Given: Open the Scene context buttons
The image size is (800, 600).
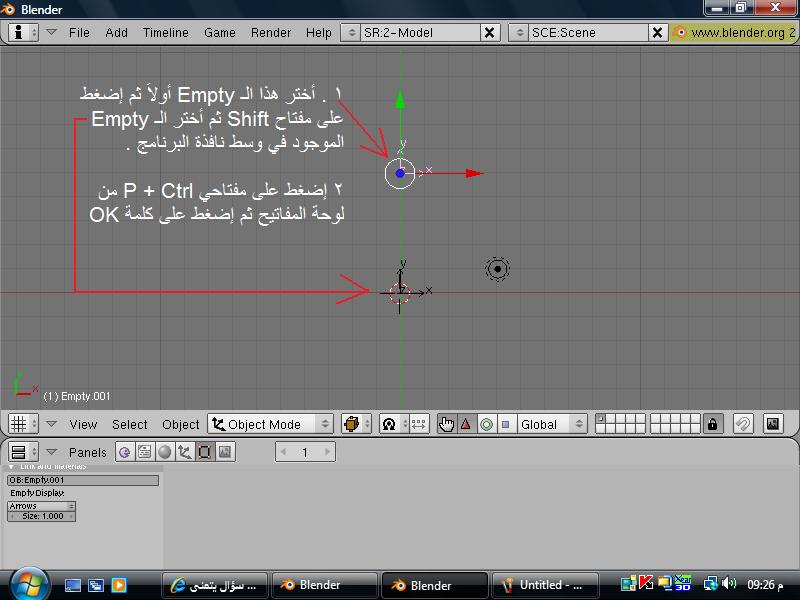Looking at the screenshot, I should (224, 452).
